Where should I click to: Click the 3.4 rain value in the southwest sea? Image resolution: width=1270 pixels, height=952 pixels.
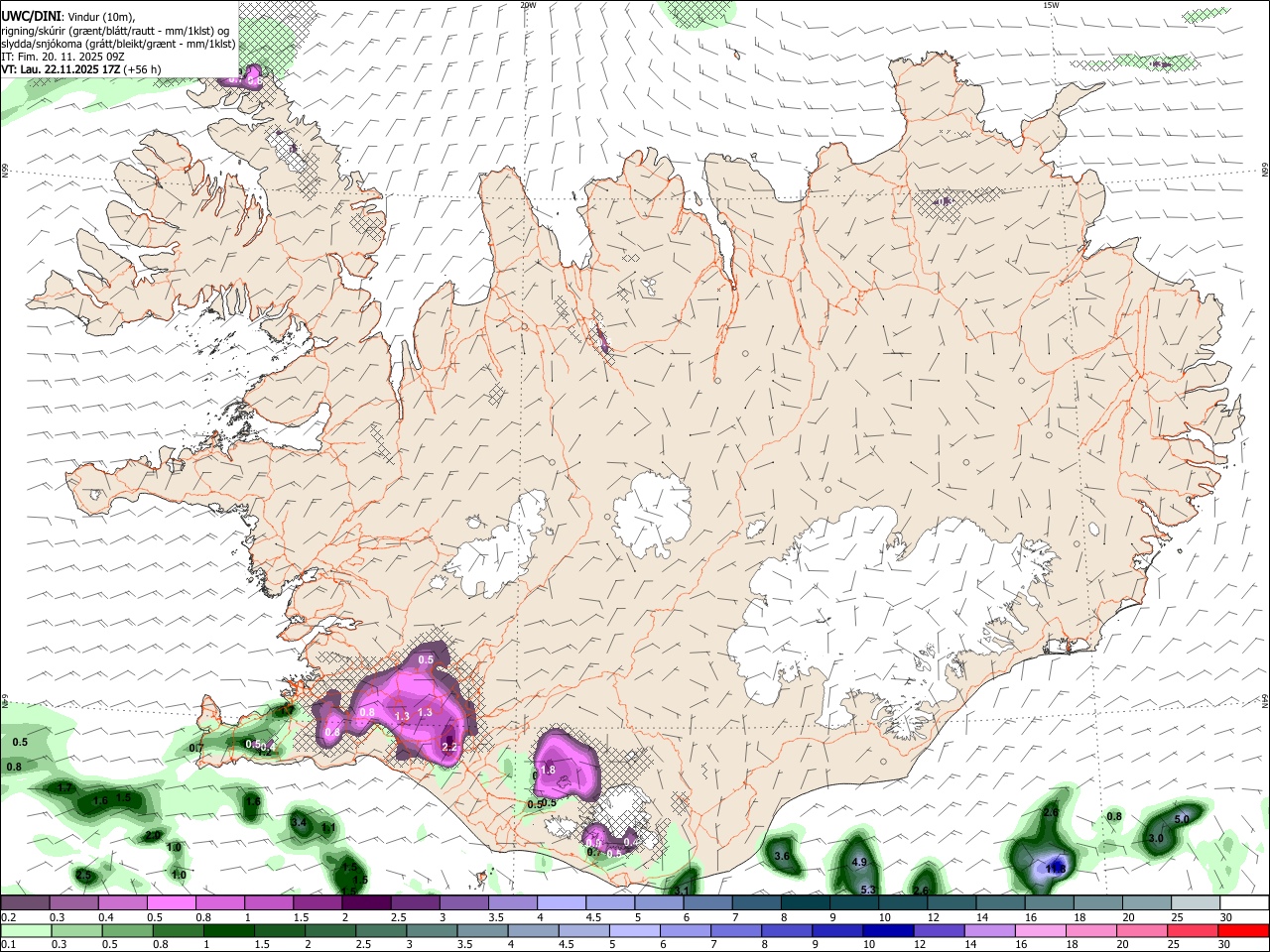click(x=299, y=822)
